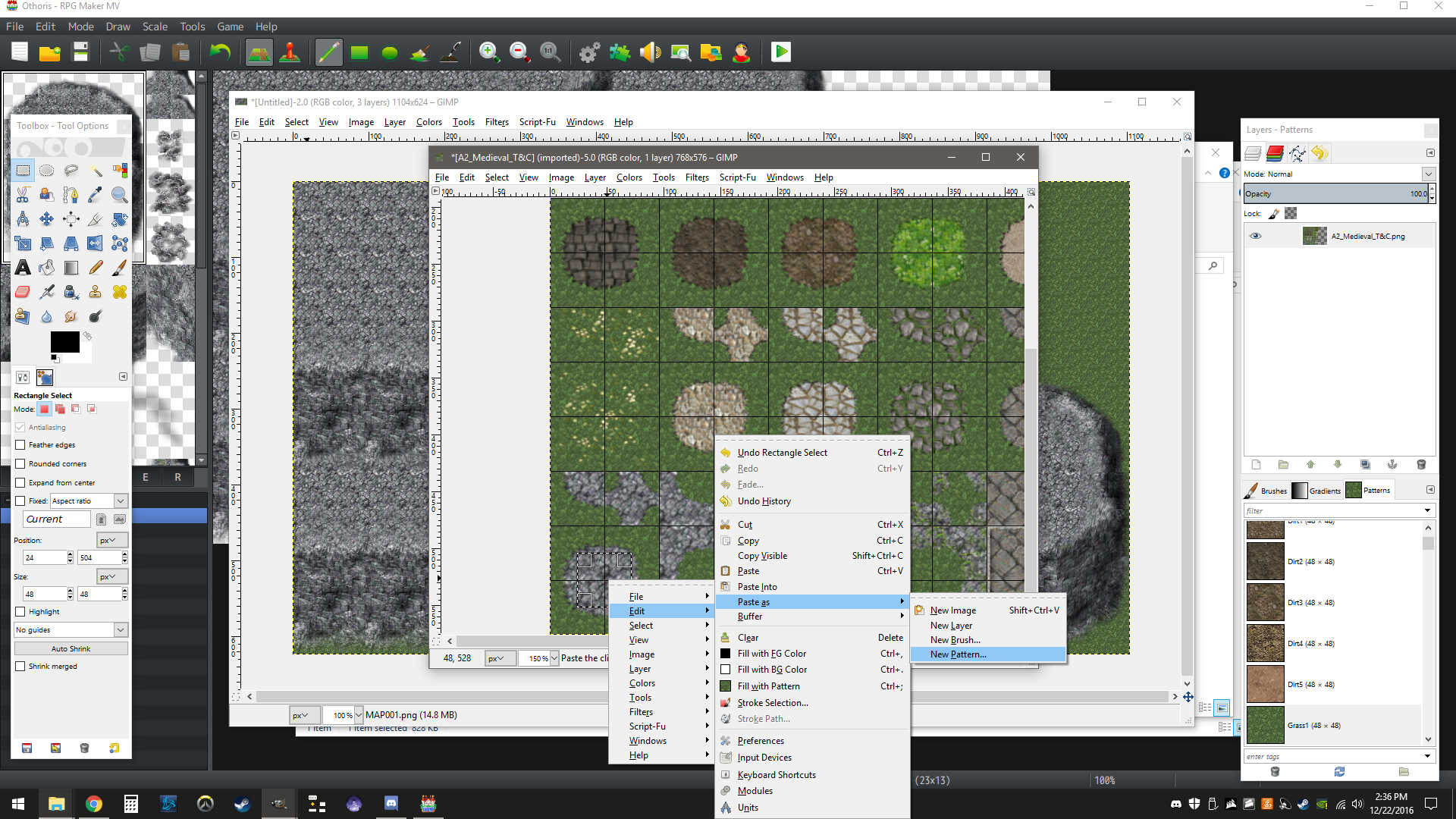
Task: Select RPG Maker Flood Fill tool
Action: pyautogui.click(x=420, y=52)
